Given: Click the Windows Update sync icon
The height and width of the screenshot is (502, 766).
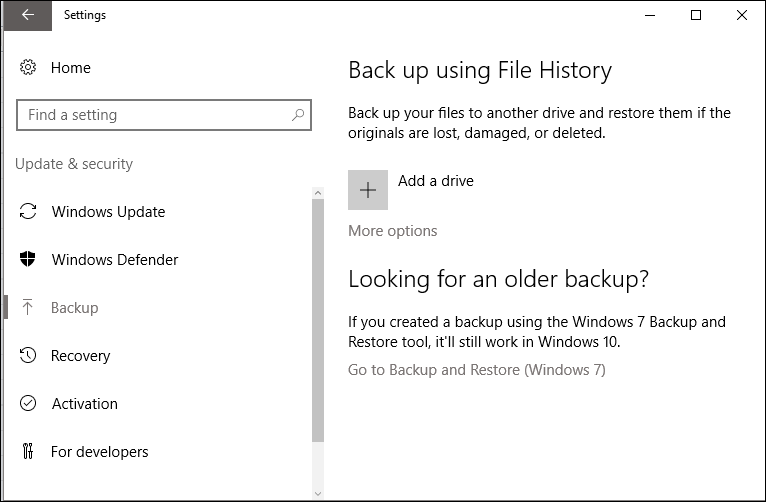Looking at the screenshot, I should tap(28, 211).
